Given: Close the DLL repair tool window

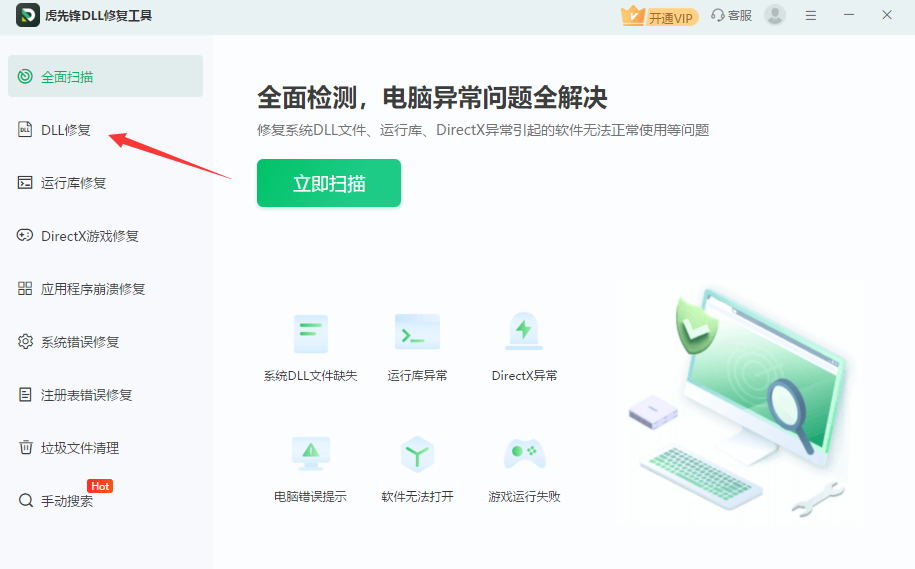Looking at the screenshot, I should [x=887, y=15].
